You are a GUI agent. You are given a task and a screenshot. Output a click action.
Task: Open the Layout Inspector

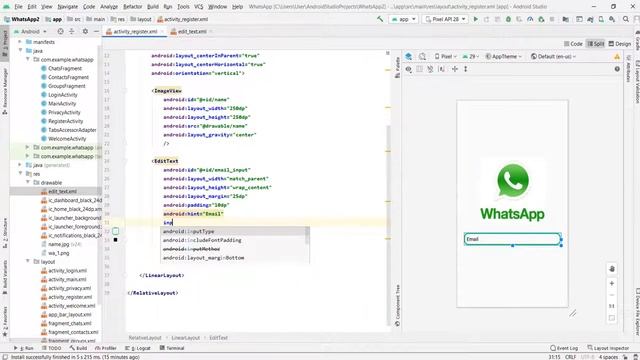click(608, 348)
